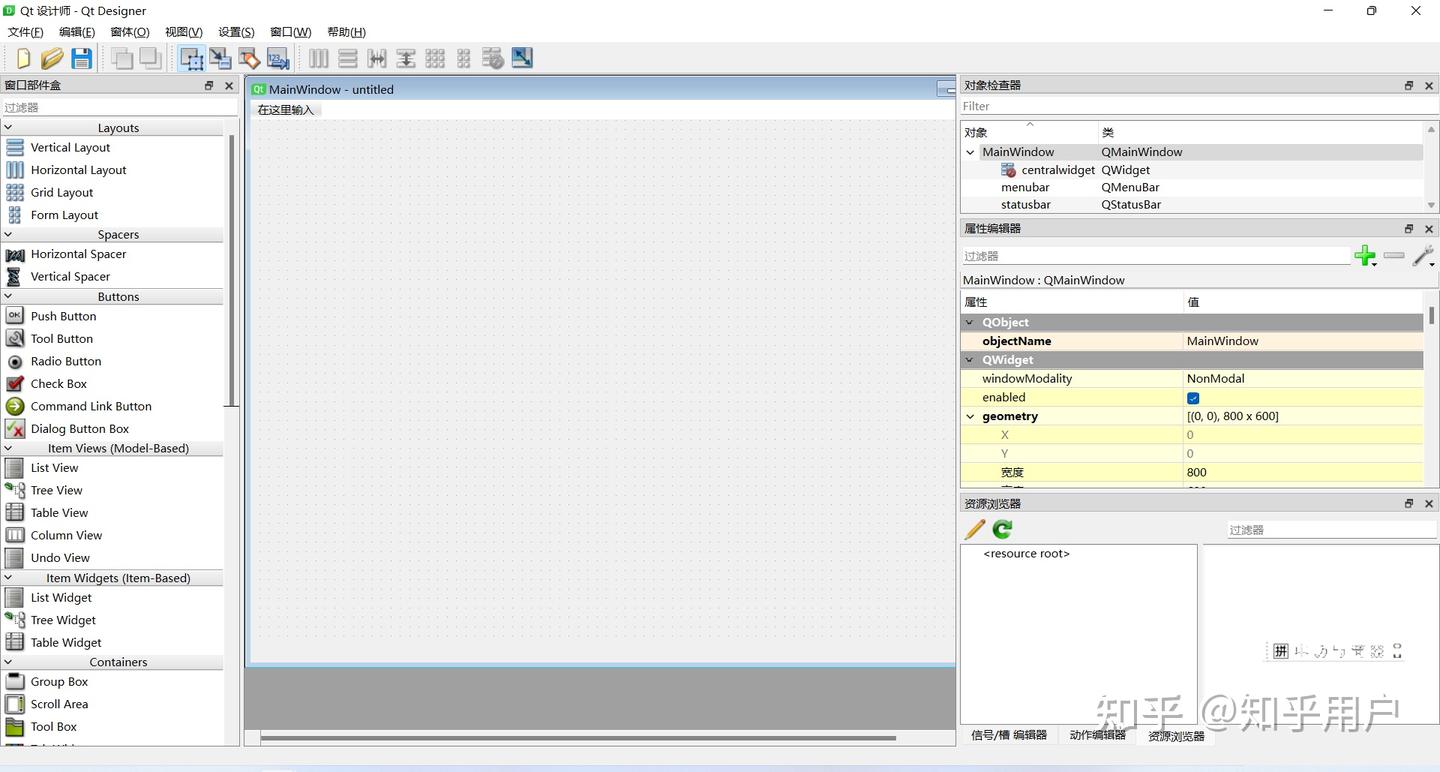Reload resources with the green refresh icon
Screen dimensions: 1440x772
(1001, 529)
